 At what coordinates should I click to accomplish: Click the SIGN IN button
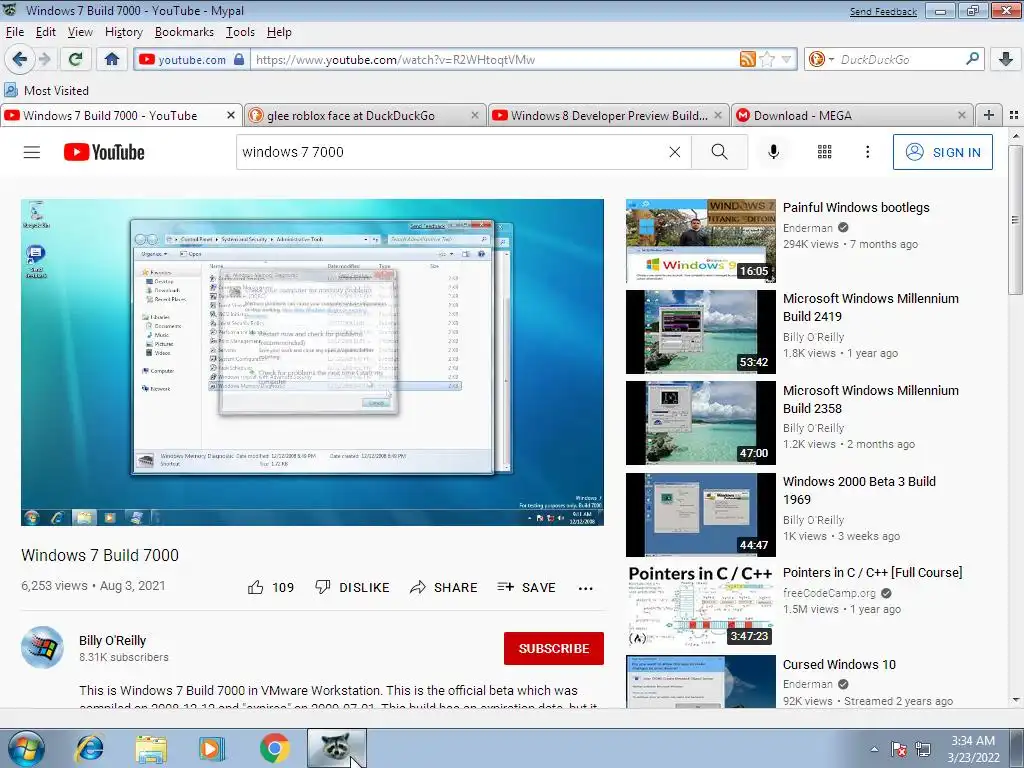click(942, 152)
